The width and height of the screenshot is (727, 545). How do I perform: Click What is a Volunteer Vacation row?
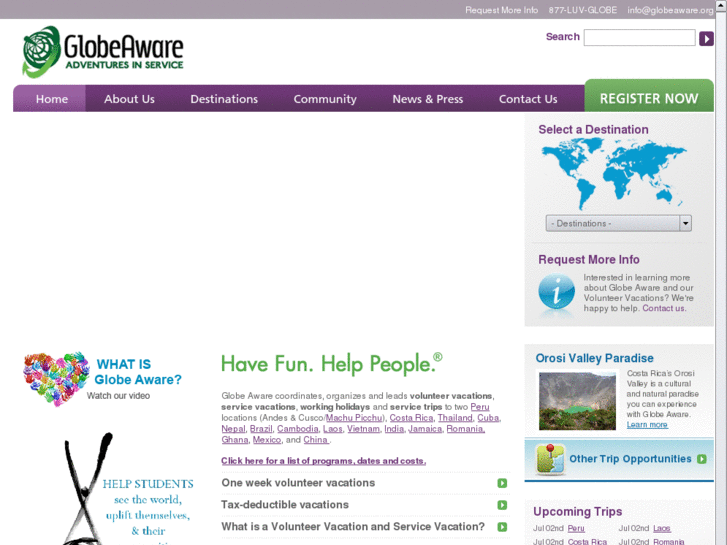pos(365,527)
